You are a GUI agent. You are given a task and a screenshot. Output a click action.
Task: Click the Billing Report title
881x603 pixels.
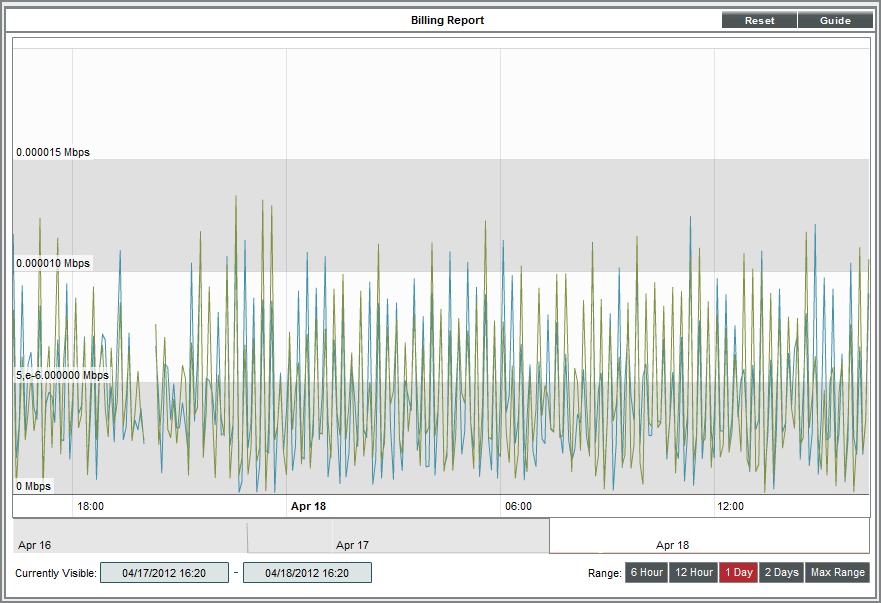point(447,20)
